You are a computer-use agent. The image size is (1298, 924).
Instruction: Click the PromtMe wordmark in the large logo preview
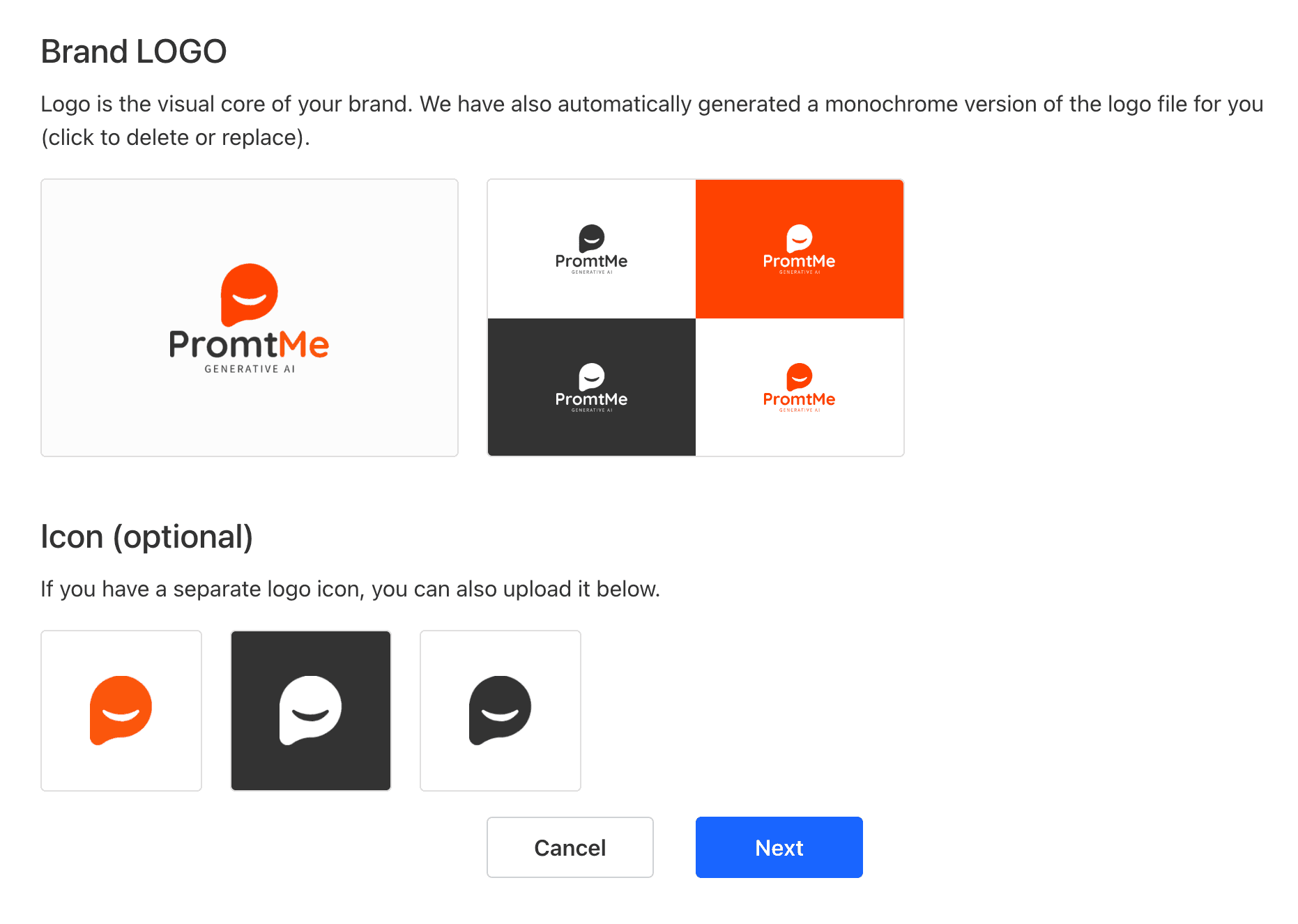[249, 344]
